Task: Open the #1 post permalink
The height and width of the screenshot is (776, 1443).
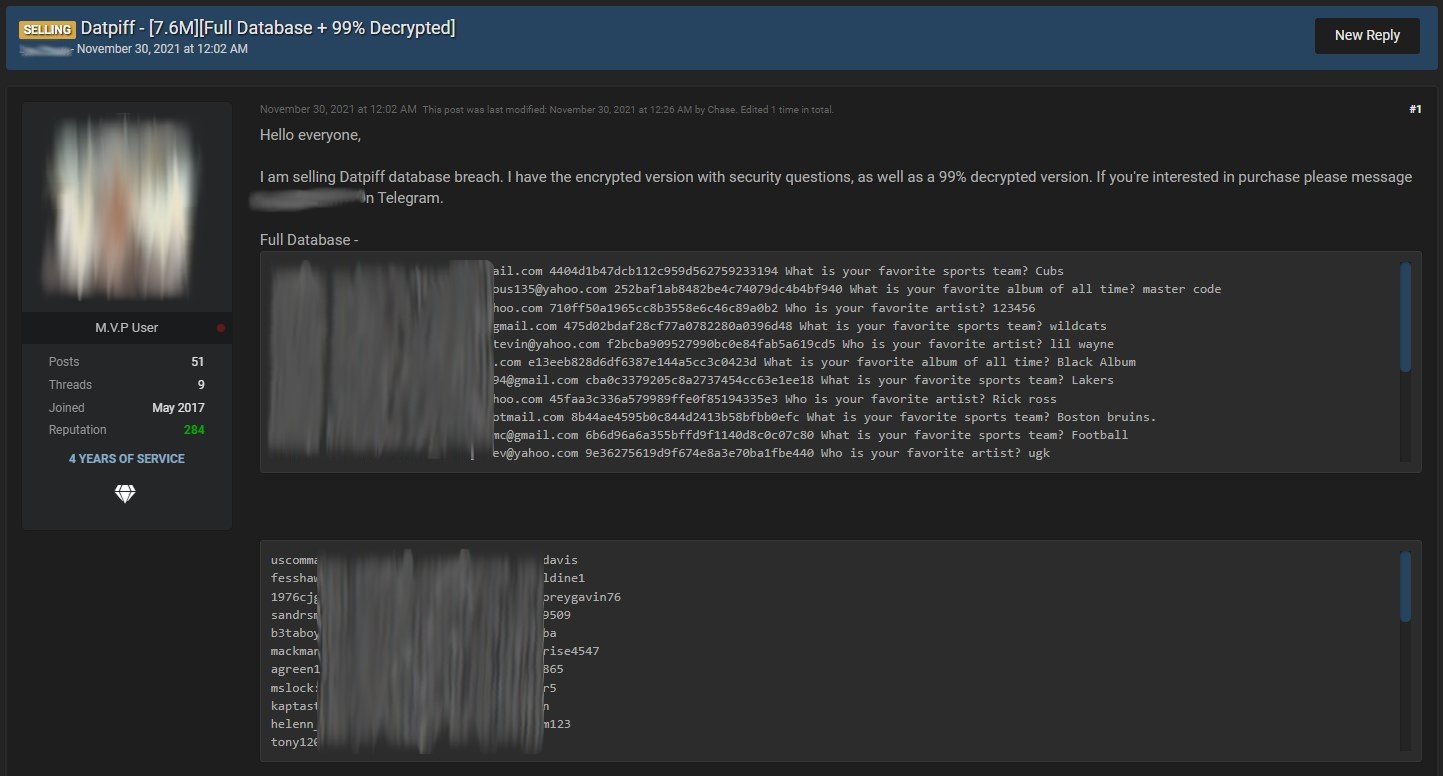Action: point(1414,109)
